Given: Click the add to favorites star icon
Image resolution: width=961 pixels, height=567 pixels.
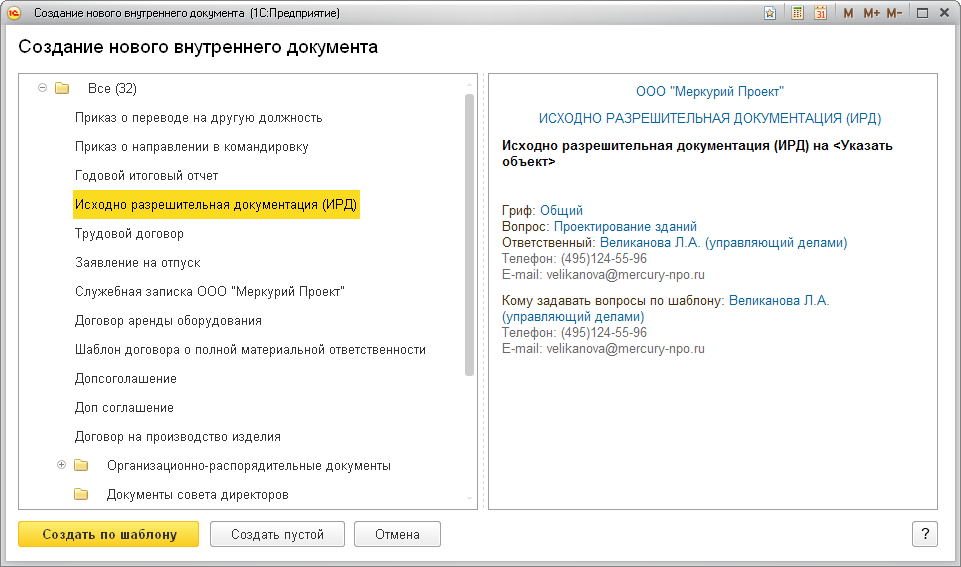Looking at the screenshot, I should point(770,13).
